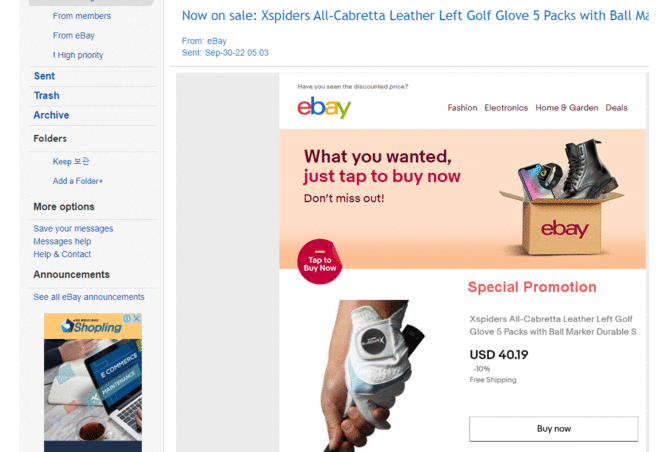669x452 pixels.
Task: Click the red Tap to Buy Now badge
Action: 320,262
